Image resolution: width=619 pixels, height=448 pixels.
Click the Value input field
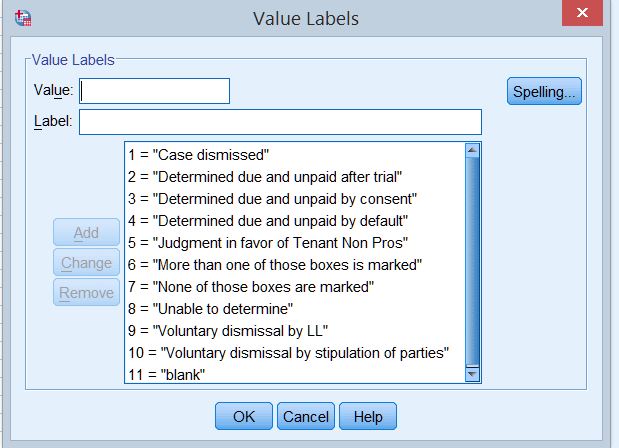tap(155, 91)
